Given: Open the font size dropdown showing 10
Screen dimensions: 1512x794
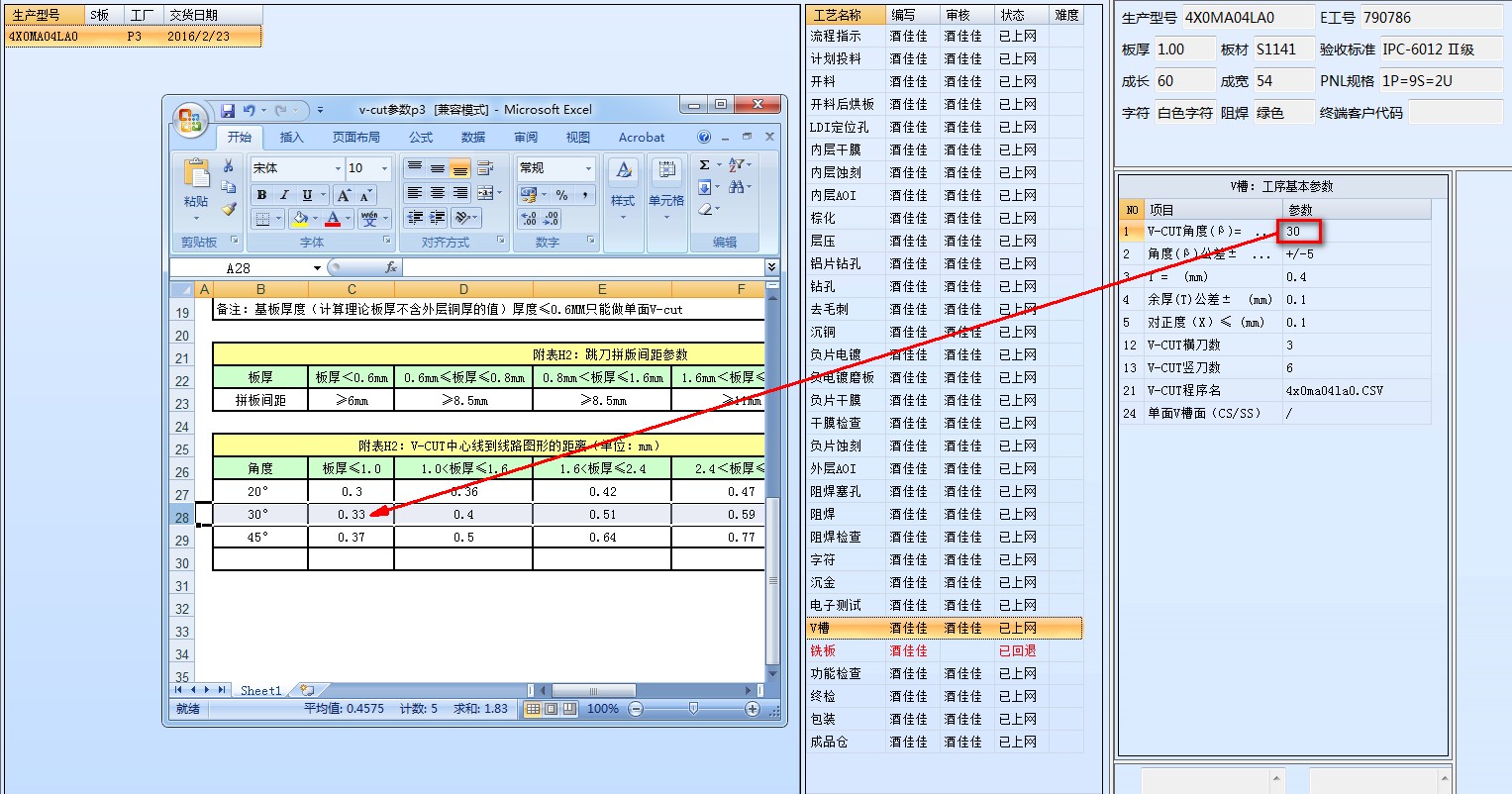Looking at the screenshot, I should 385,168.
